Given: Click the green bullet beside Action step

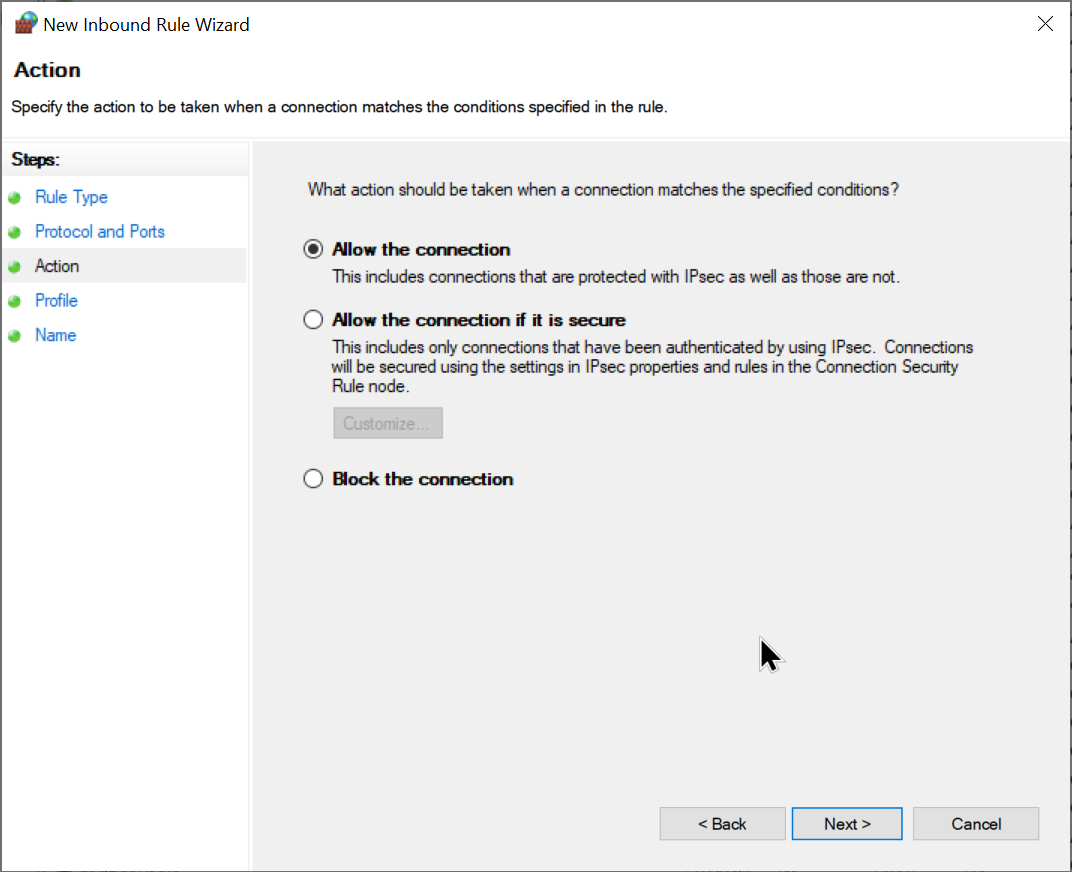Looking at the screenshot, I should 14,266.
